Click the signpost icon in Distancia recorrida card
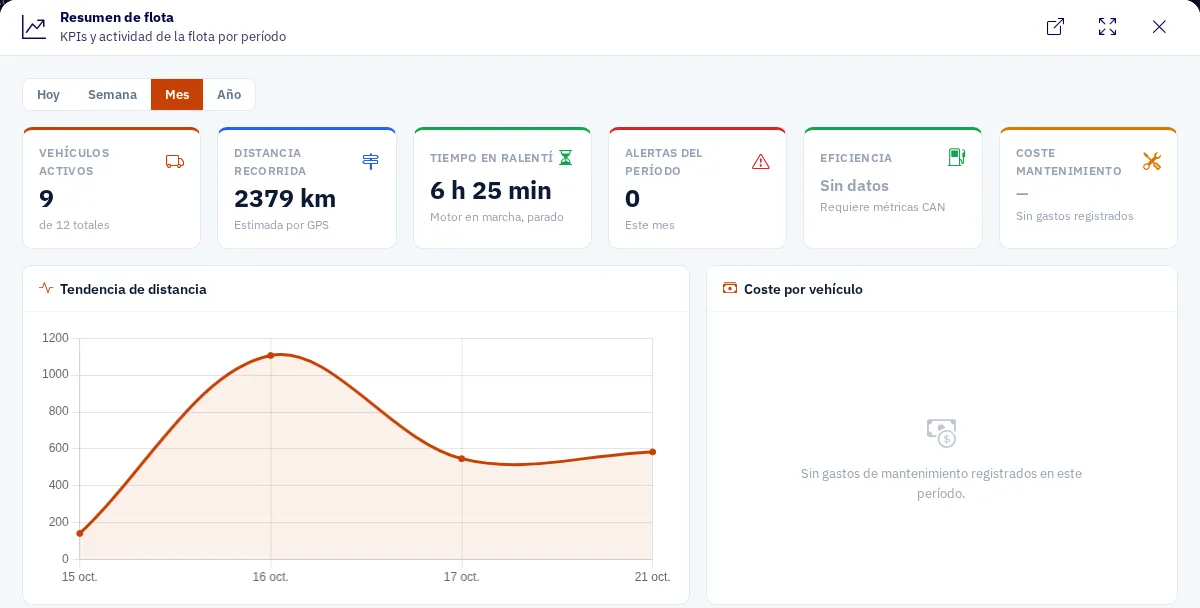1200x608 pixels. click(x=370, y=161)
